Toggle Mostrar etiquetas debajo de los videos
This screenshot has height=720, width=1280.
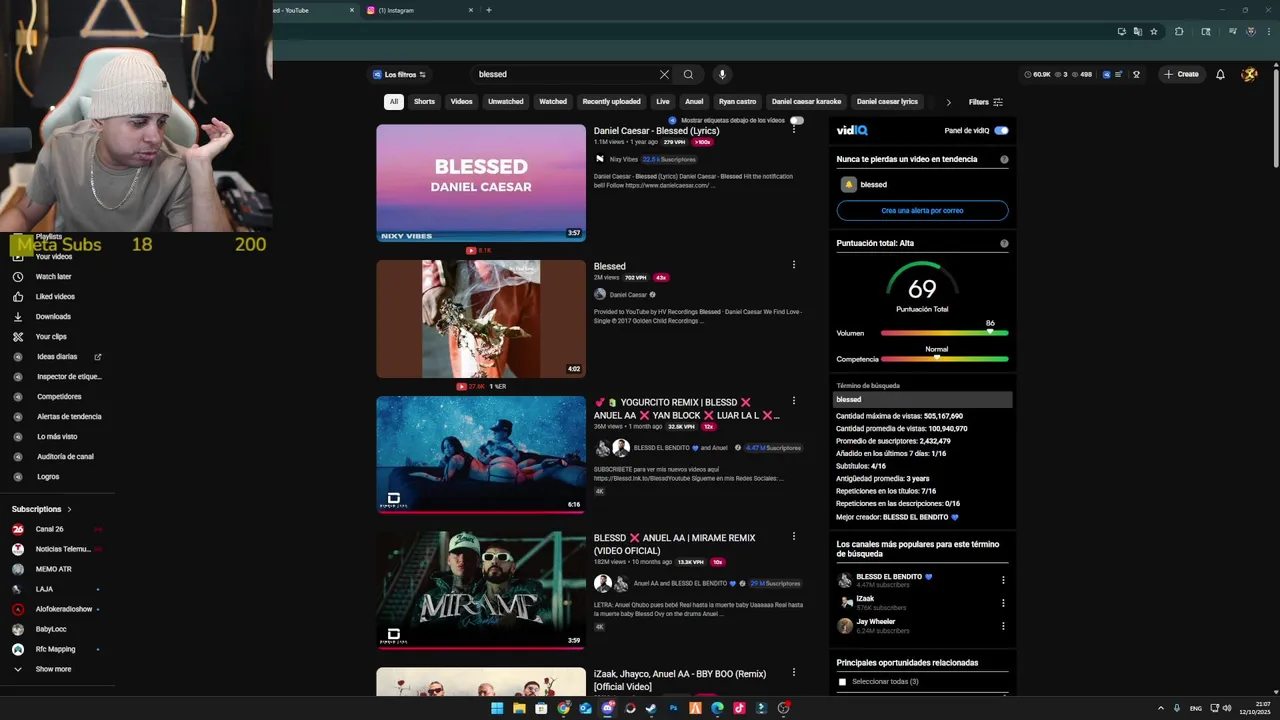point(797,120)
